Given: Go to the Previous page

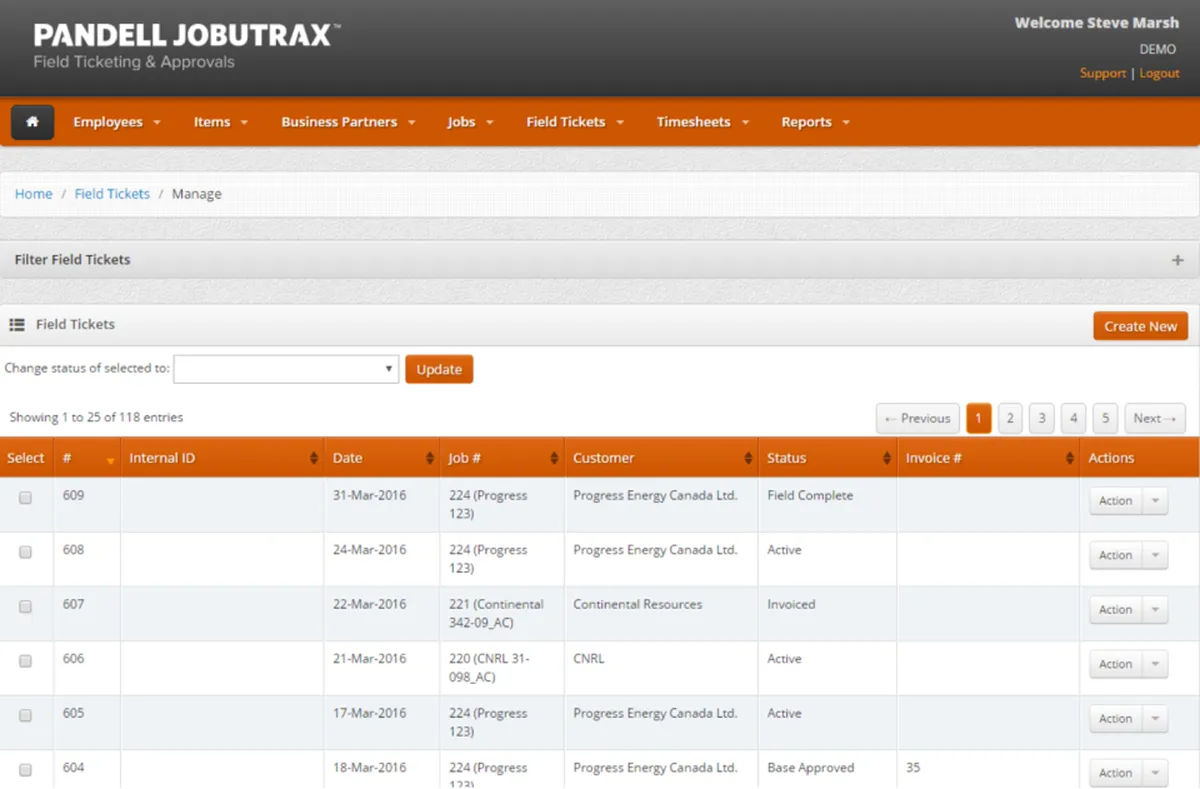Looking at the screenshot, I should click(918, 418).
